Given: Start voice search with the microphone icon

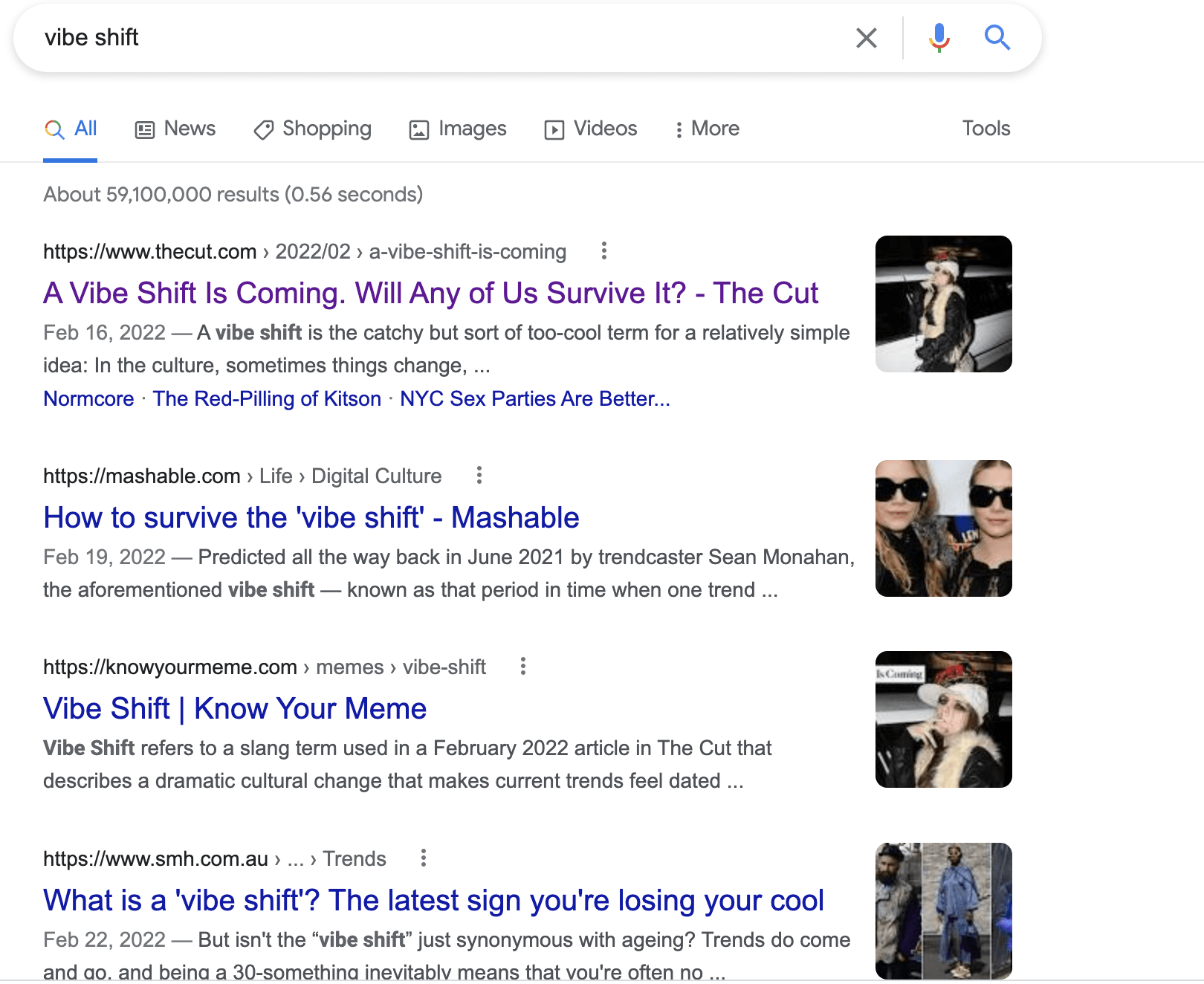Looking at the screenshot, I should pyautogui.click(x=939, y=37).
